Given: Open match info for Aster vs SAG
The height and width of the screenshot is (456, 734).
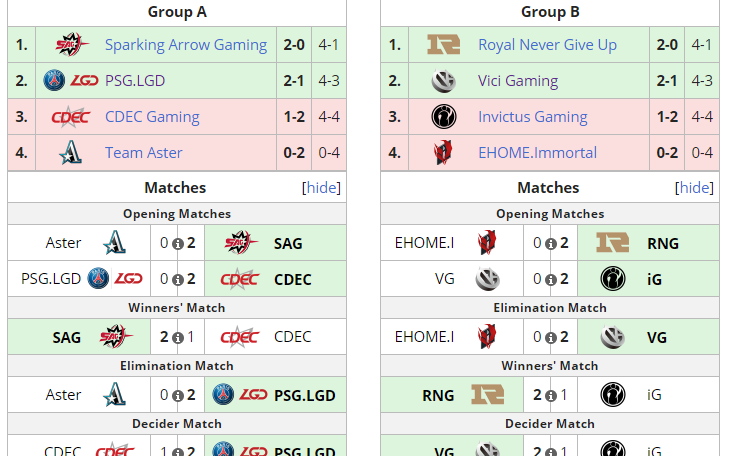Looking at the screenshot, I should (177, 243).
